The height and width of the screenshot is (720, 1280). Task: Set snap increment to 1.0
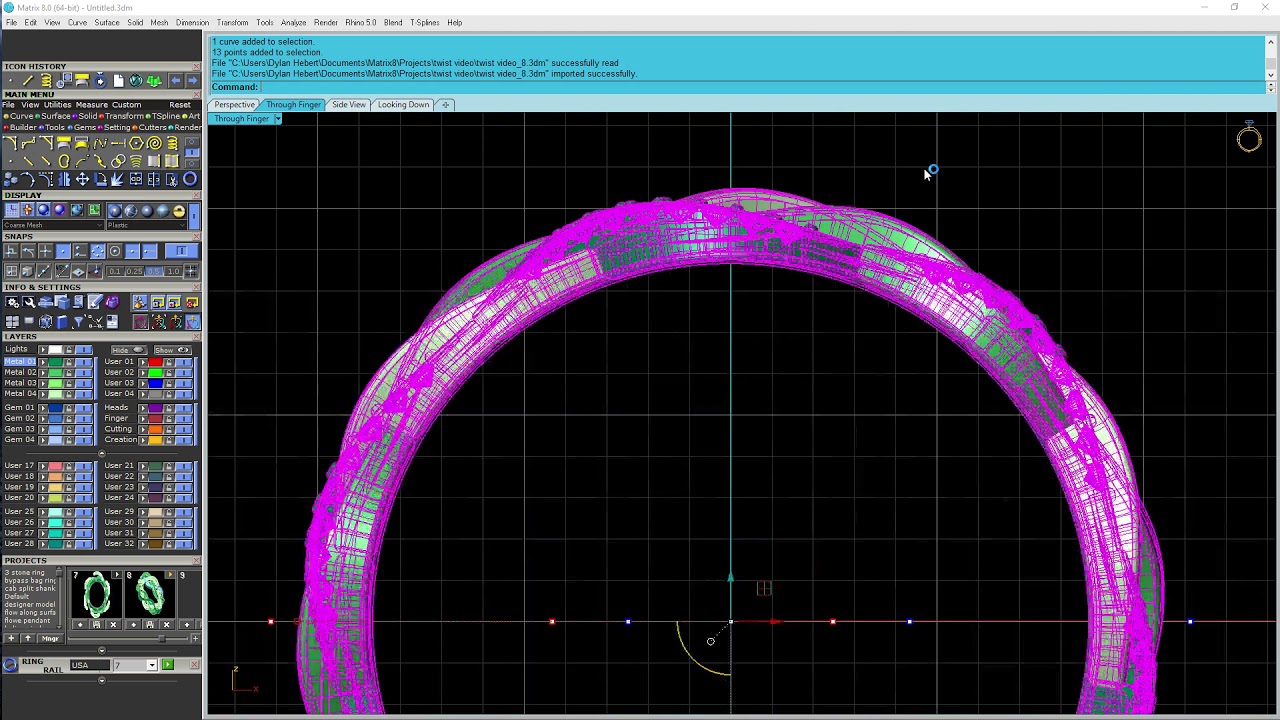pos(173,271)
